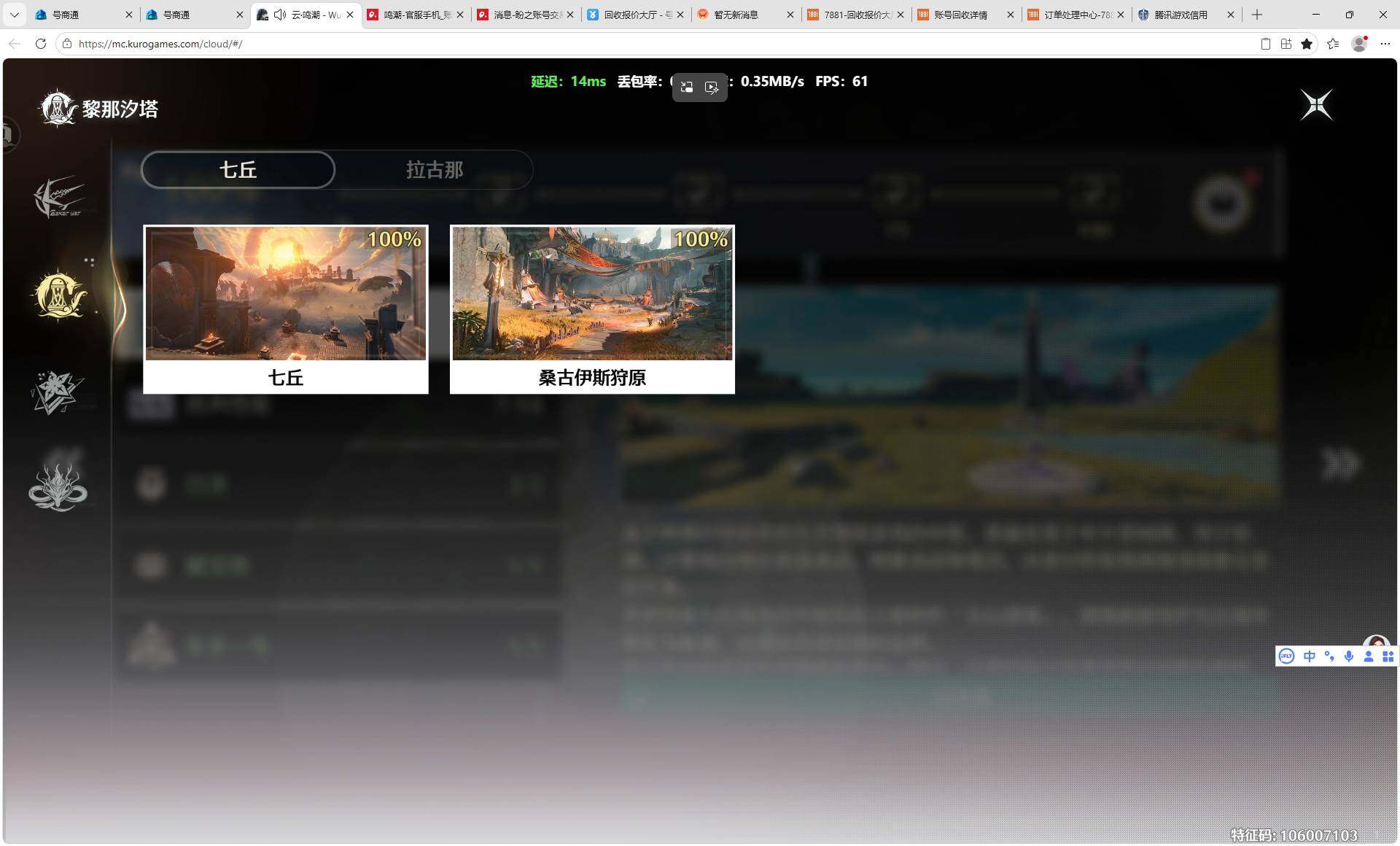The width and height of the screenshot is (1400, 846).
Task: Open the 桑古伊斯狩原 area thumbnail card
Action: click(592, 309)
